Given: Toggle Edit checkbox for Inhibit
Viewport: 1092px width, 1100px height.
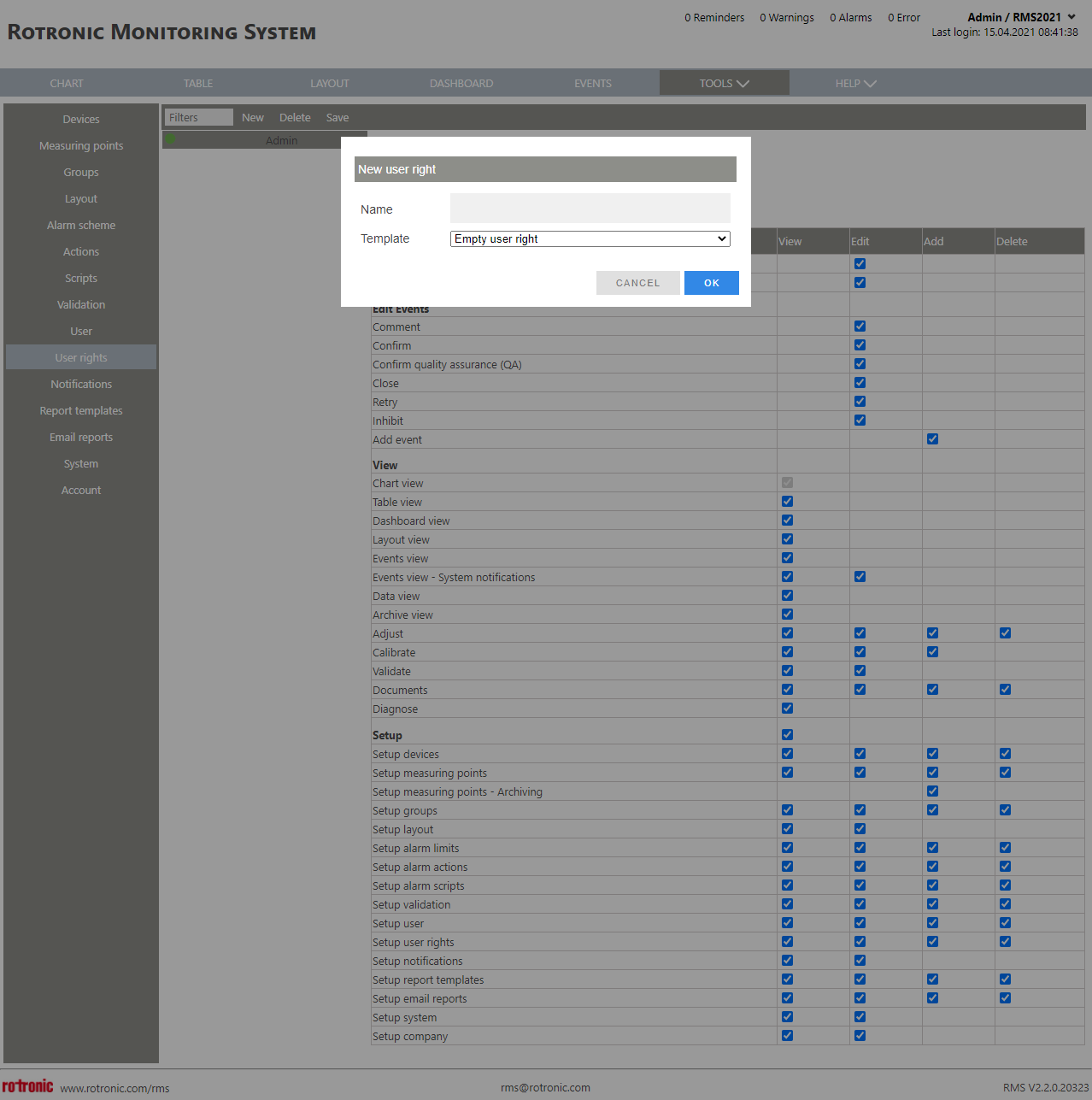Looking at the screenshot, I should pos(860,421).
